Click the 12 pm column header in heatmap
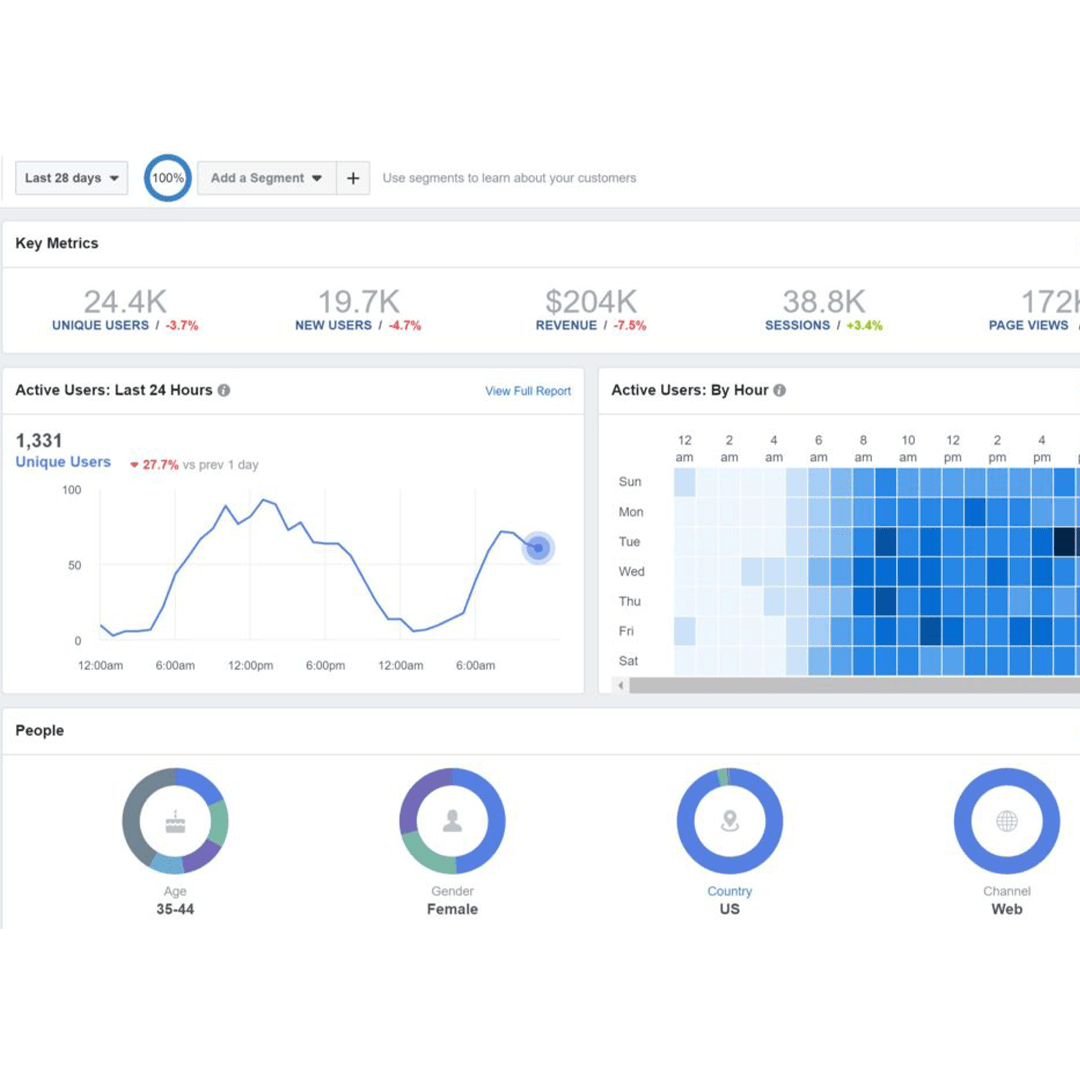Screen dimensions: 1080x1080 (x=953, y=448)
